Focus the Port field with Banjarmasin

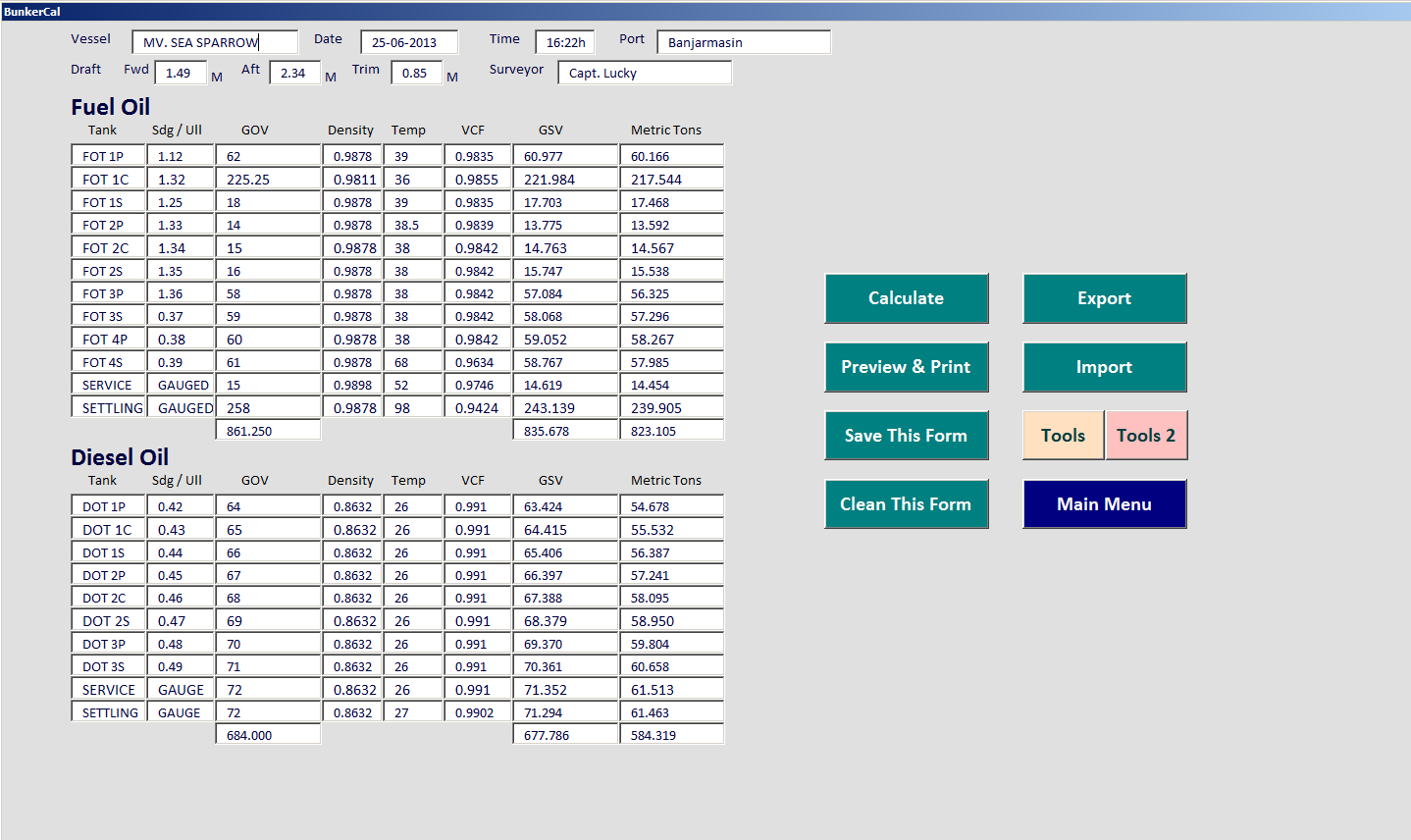point(744,42)
